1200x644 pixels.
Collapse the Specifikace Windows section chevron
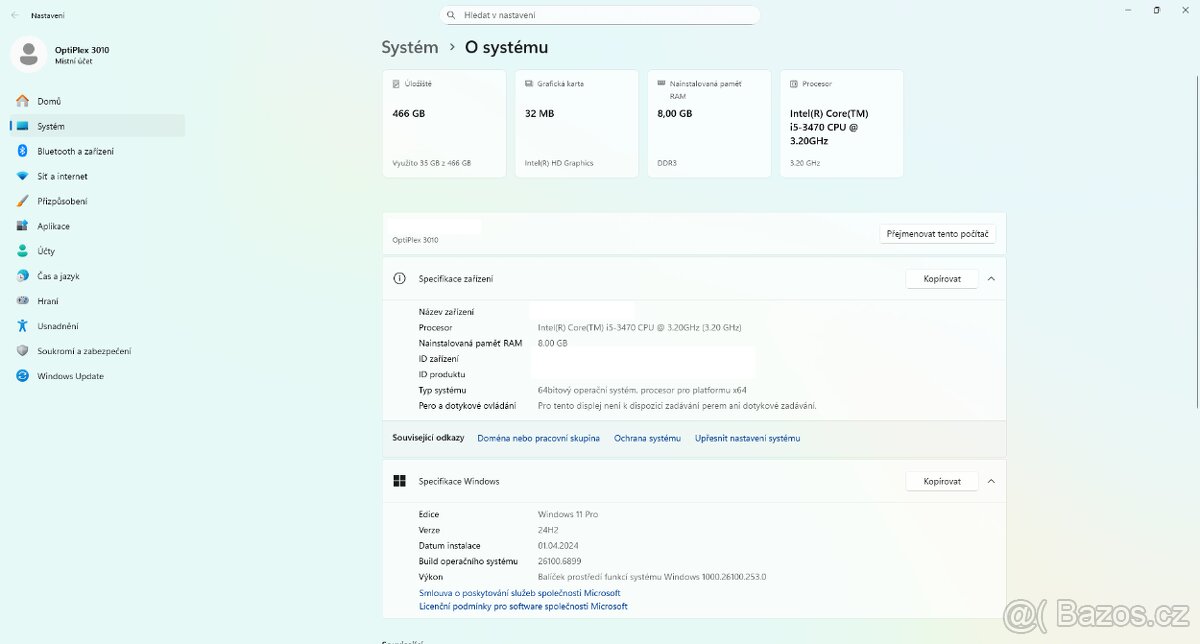pos(991,481)
